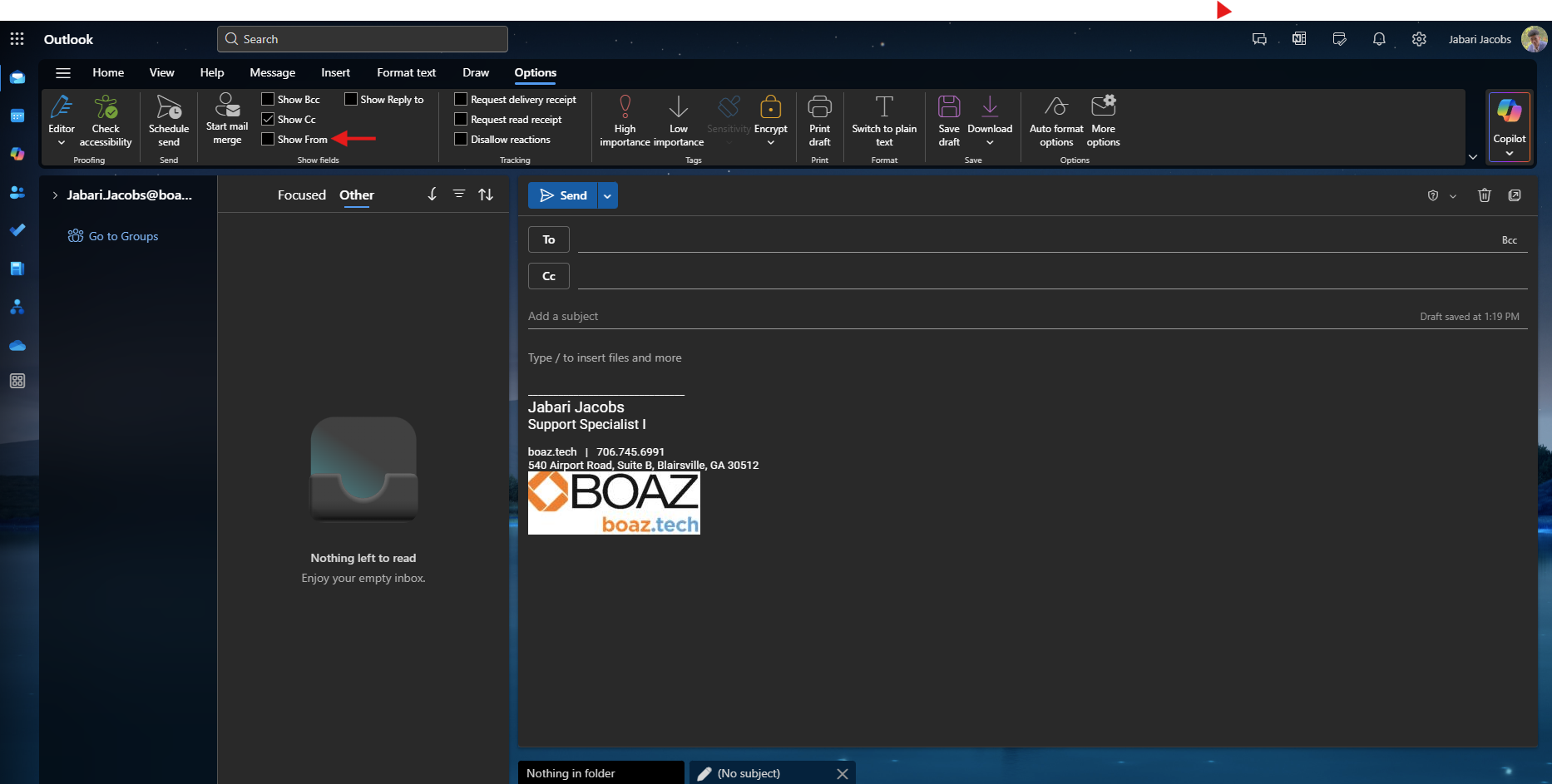Open Check accessibility tool

[106, 108]
